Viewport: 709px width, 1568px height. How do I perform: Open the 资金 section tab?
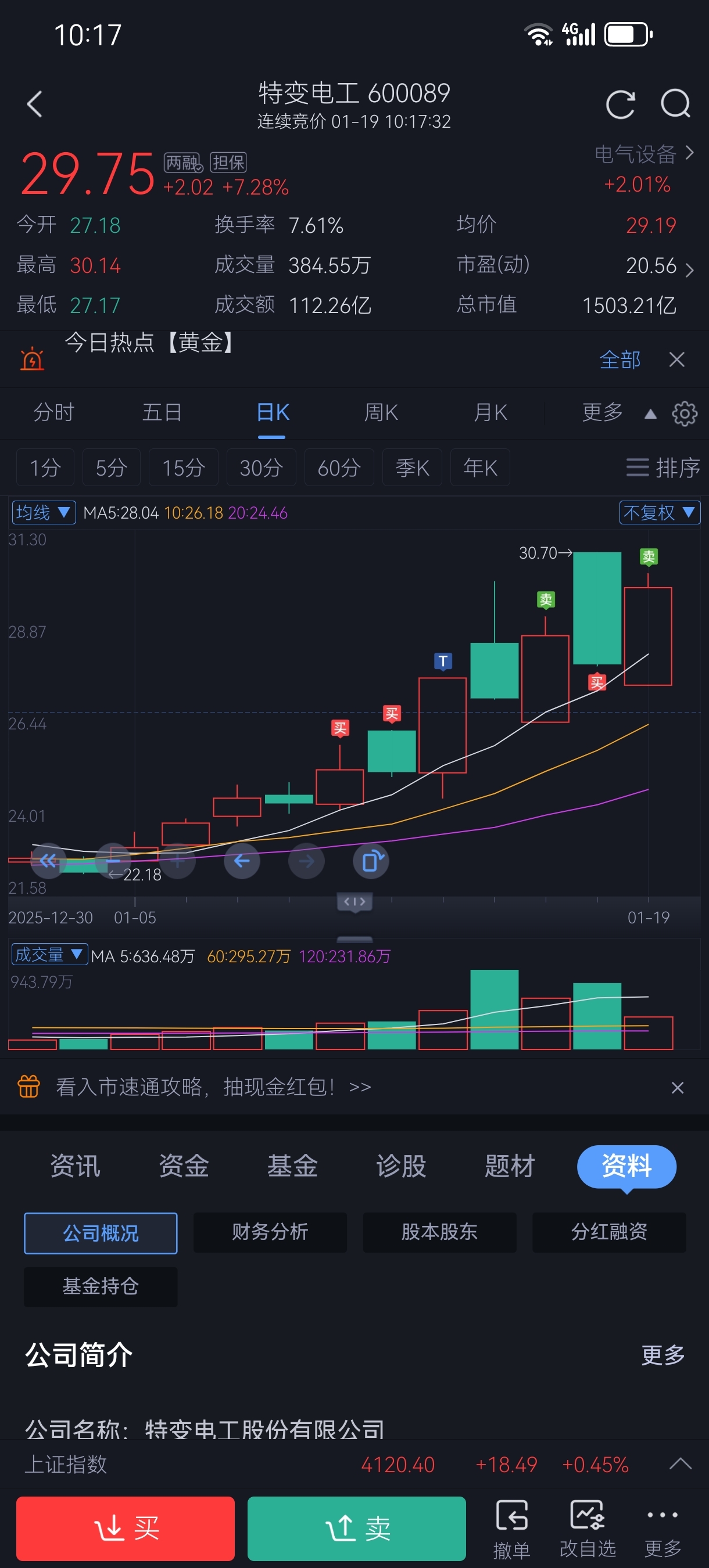coord(184,1166)
